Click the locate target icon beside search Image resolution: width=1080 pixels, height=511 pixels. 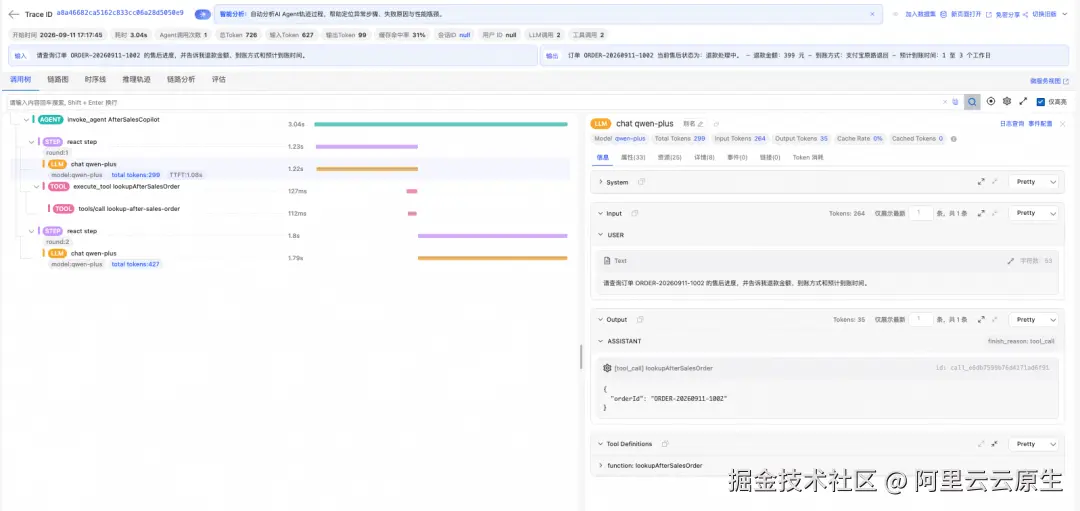(x=991, y=101)
